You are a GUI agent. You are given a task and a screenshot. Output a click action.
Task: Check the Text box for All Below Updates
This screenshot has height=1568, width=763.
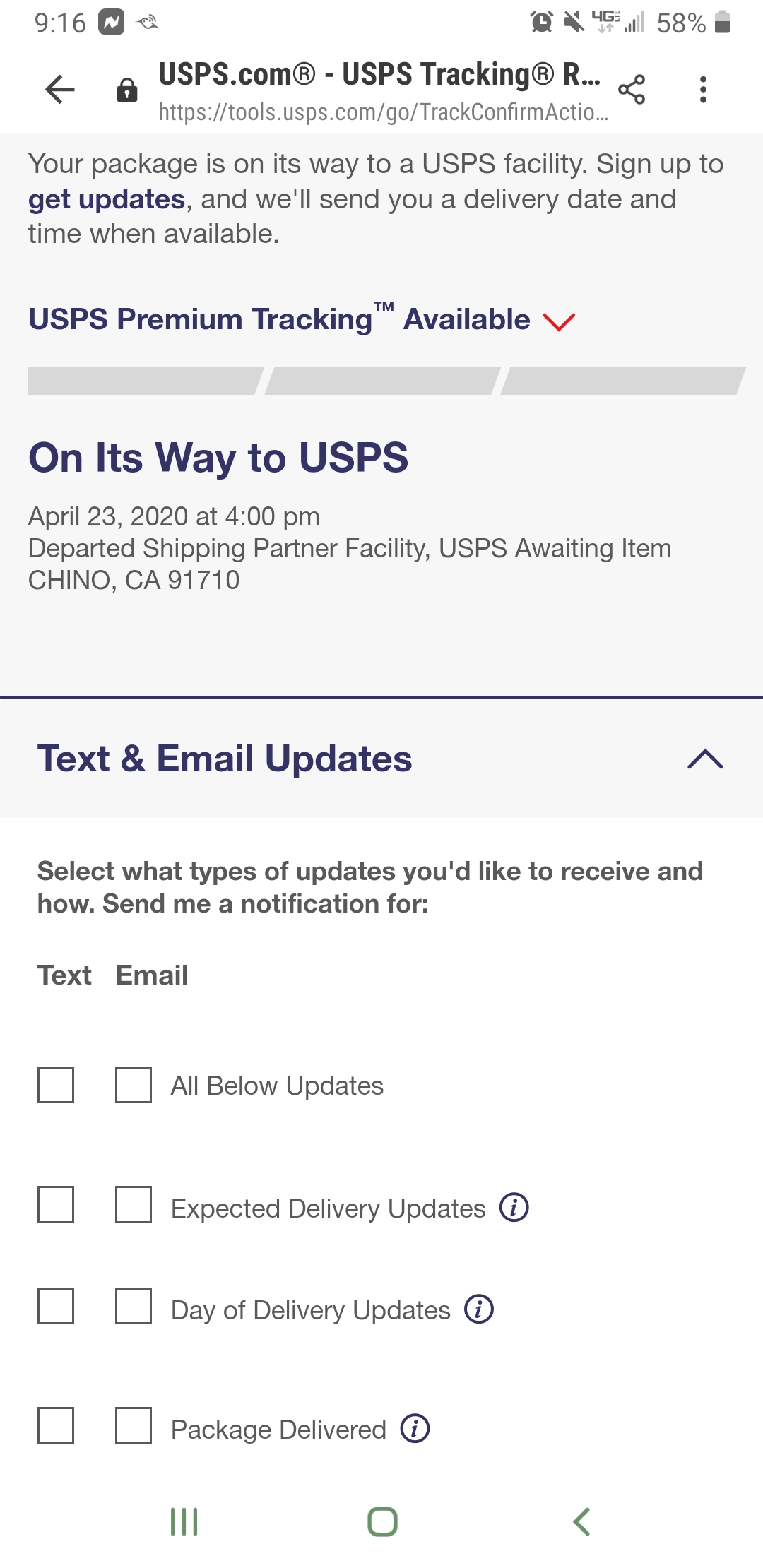click(56, 1084)
